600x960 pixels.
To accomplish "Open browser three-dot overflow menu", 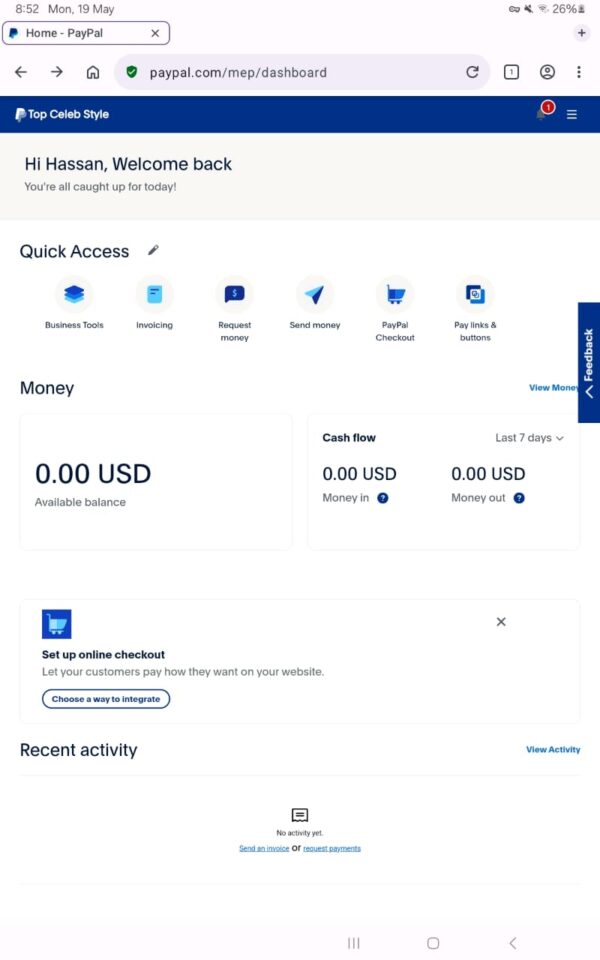I will (579, 72).
